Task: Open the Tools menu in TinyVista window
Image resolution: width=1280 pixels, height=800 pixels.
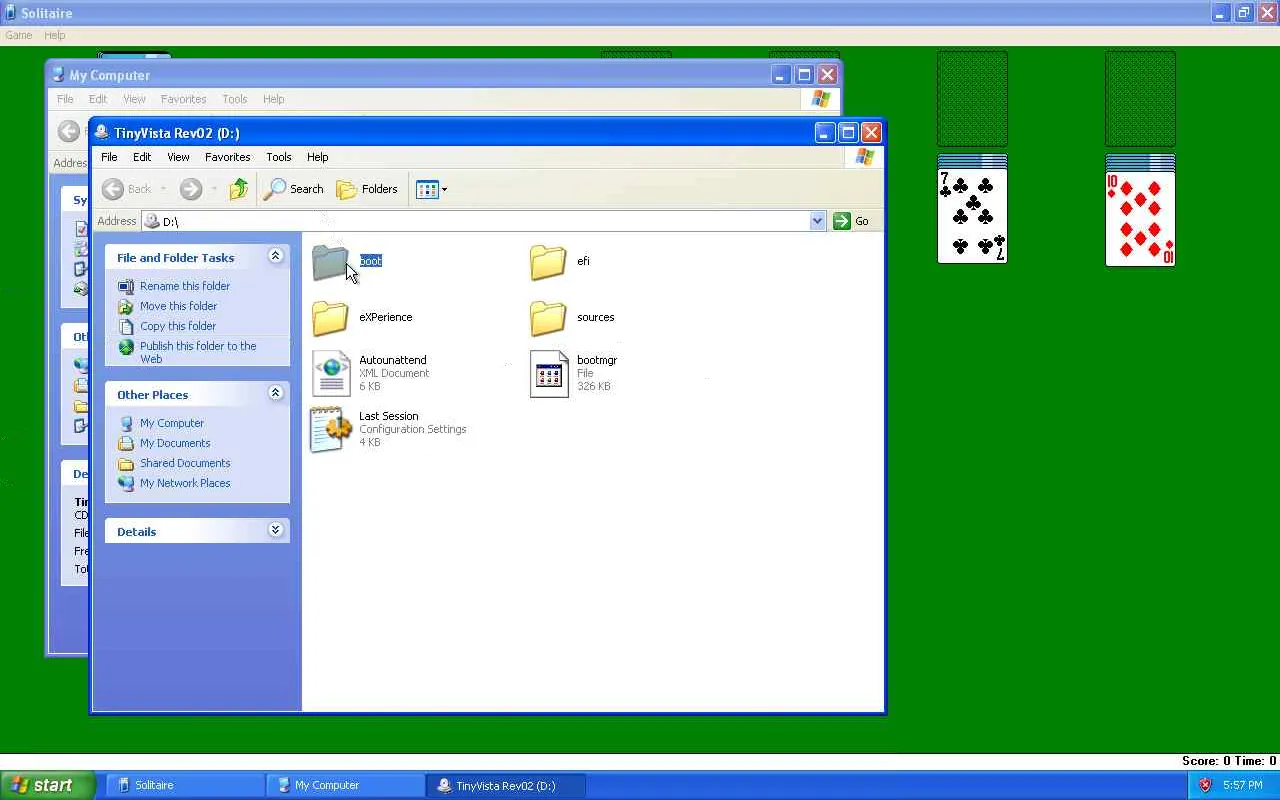Action: tap(279, 157)
